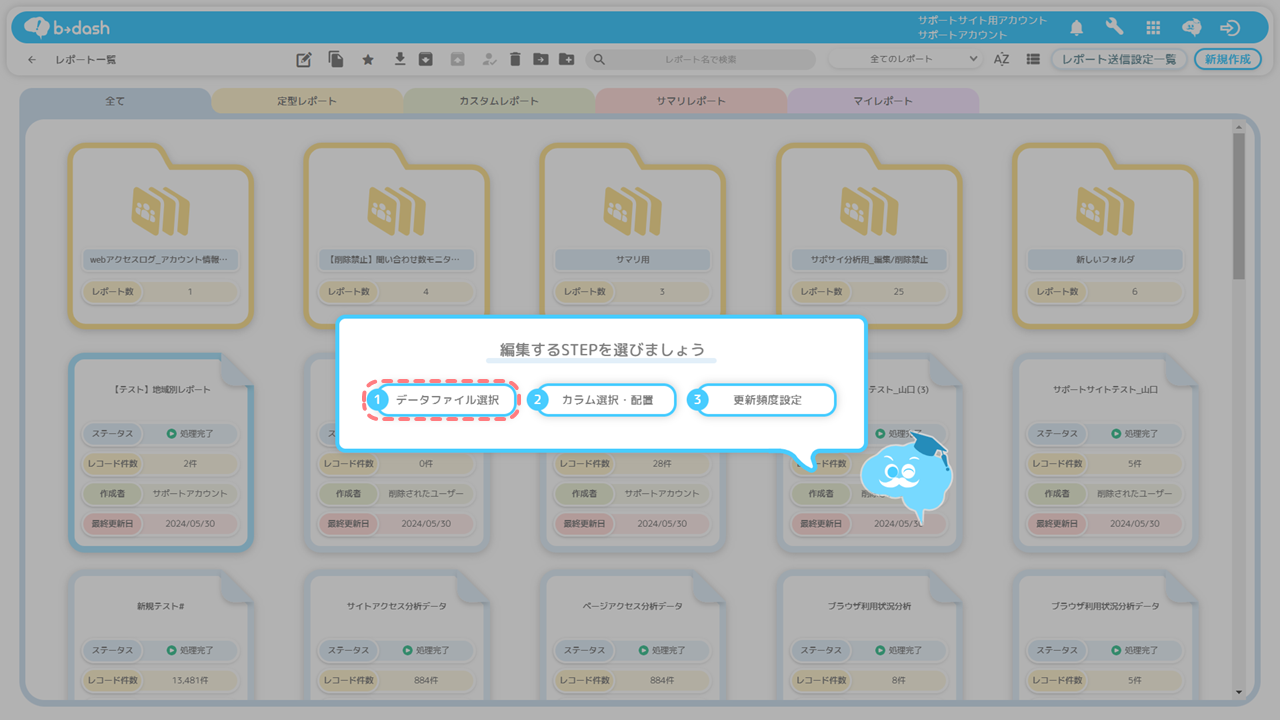Click the A-Z sort icon
This screenshot has height=720, width=1280.
(1001, 60)
